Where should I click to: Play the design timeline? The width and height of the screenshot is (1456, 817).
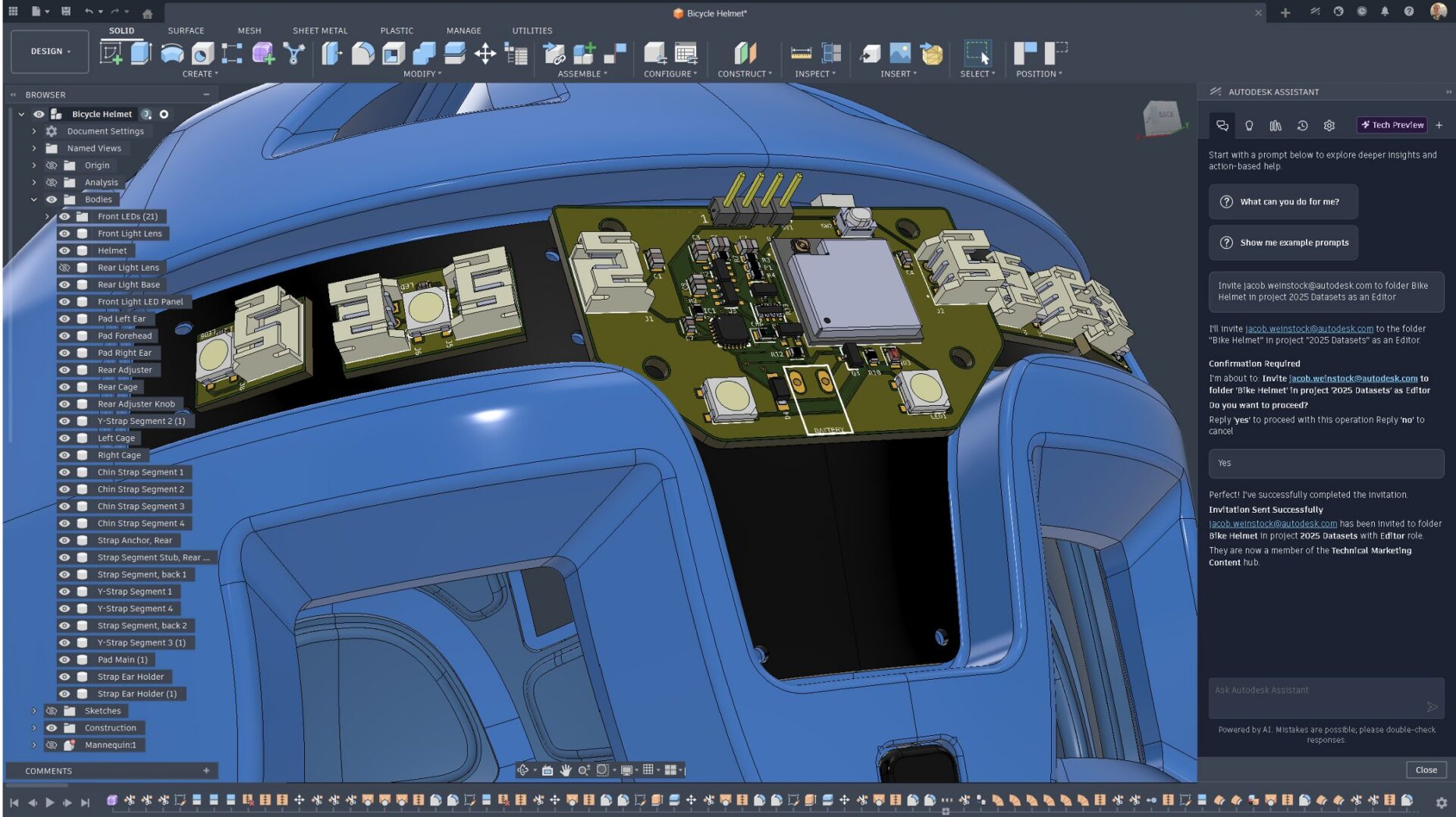(50, 802)
